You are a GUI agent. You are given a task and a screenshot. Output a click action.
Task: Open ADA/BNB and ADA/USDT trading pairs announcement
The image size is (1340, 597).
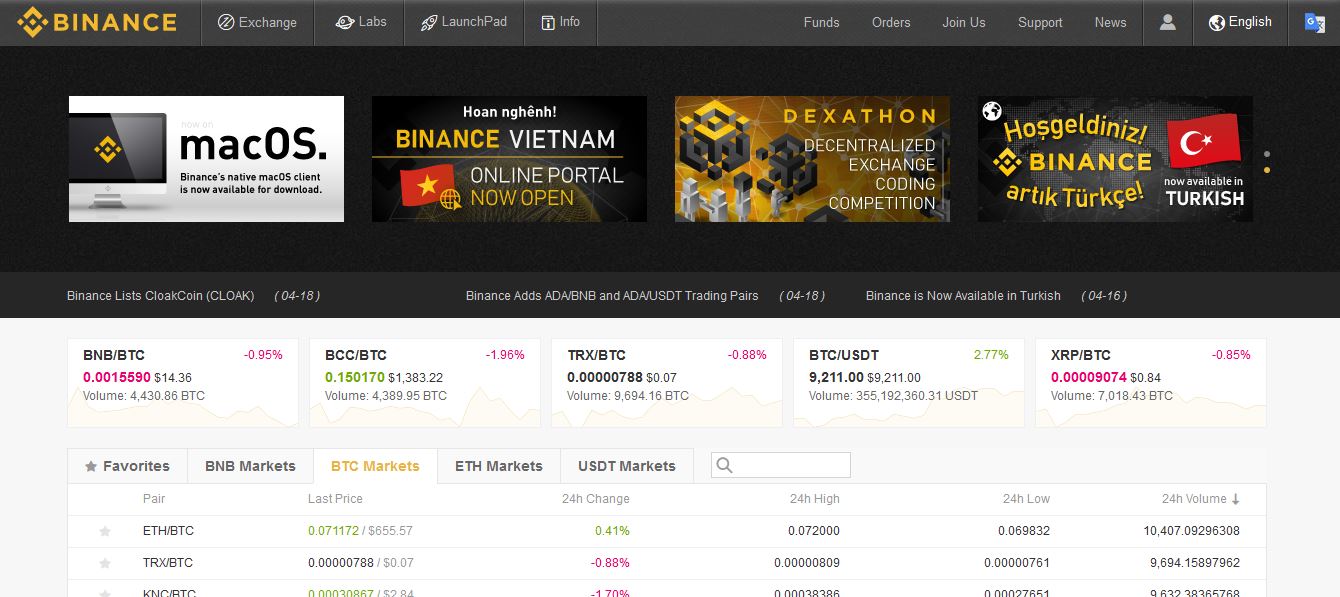[612, 296]
